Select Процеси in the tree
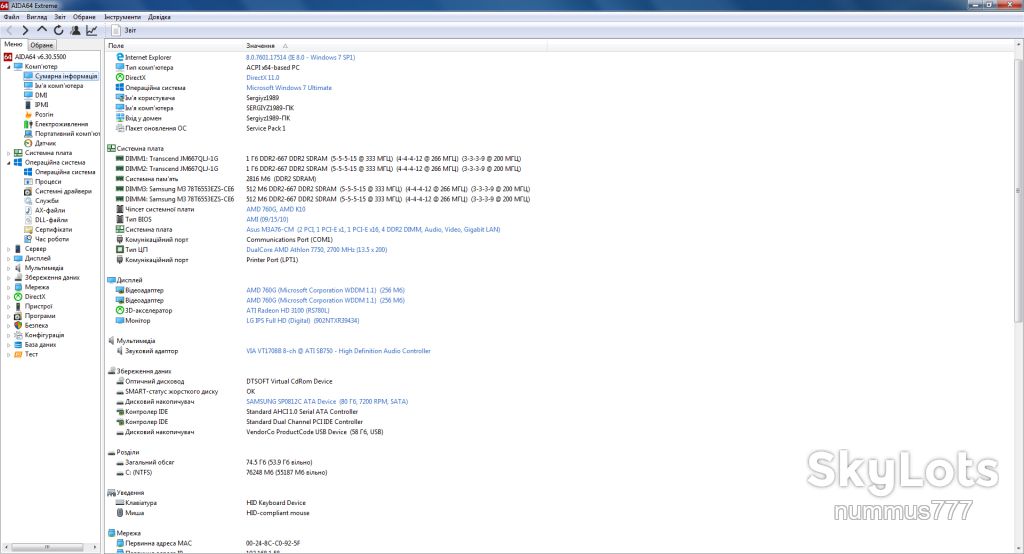Image resolution: width=1024 pixels, height=554 pixels. click(x=48, y=182)
